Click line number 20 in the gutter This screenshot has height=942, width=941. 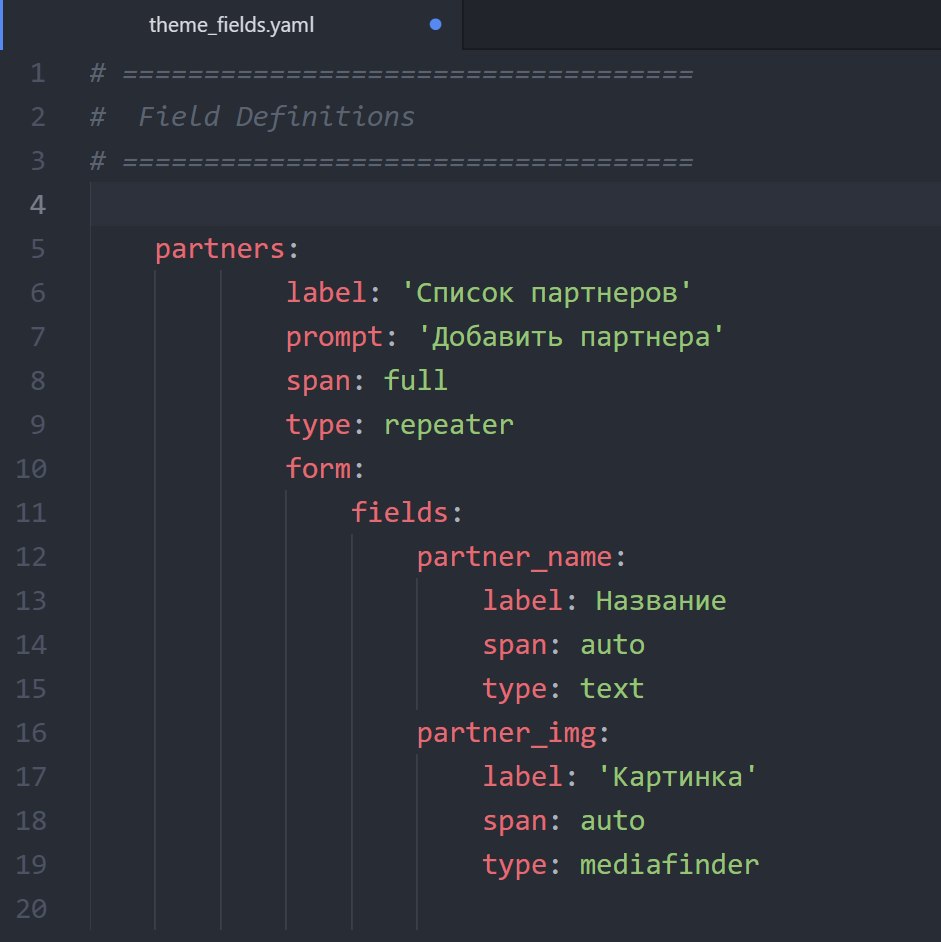[x=31, y=908]
